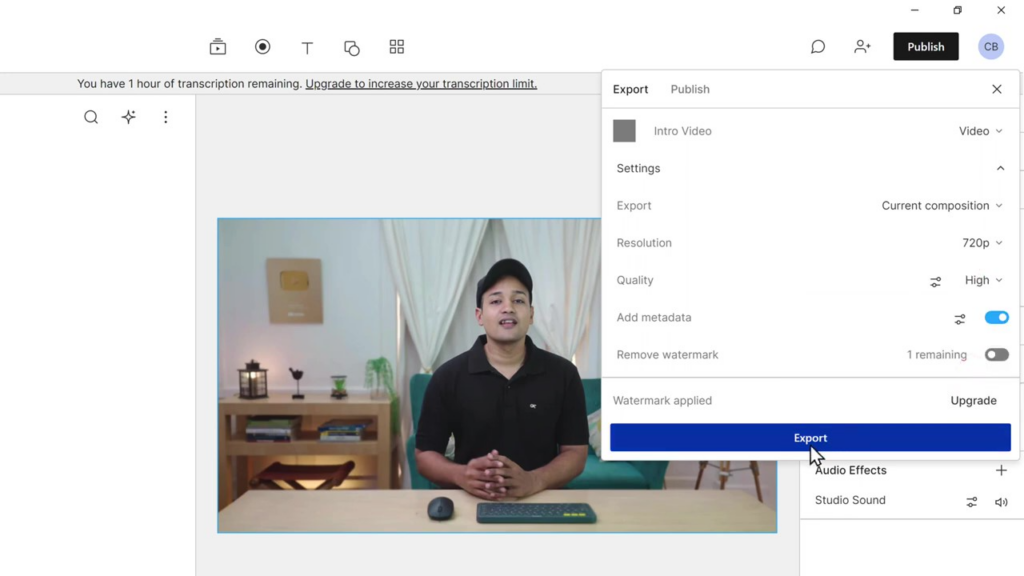Click the search magnifier icon
Viewport: 1024px width, 576px height.
click(x=91, y=117)
